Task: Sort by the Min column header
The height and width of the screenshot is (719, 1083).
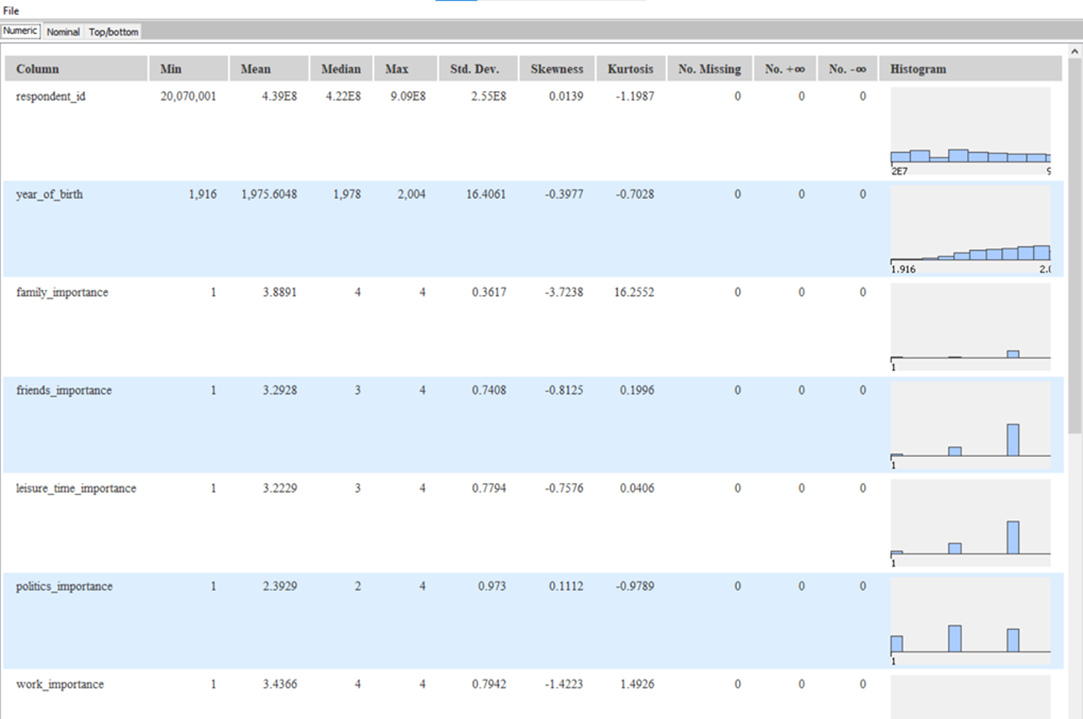Action: (189, 69)
